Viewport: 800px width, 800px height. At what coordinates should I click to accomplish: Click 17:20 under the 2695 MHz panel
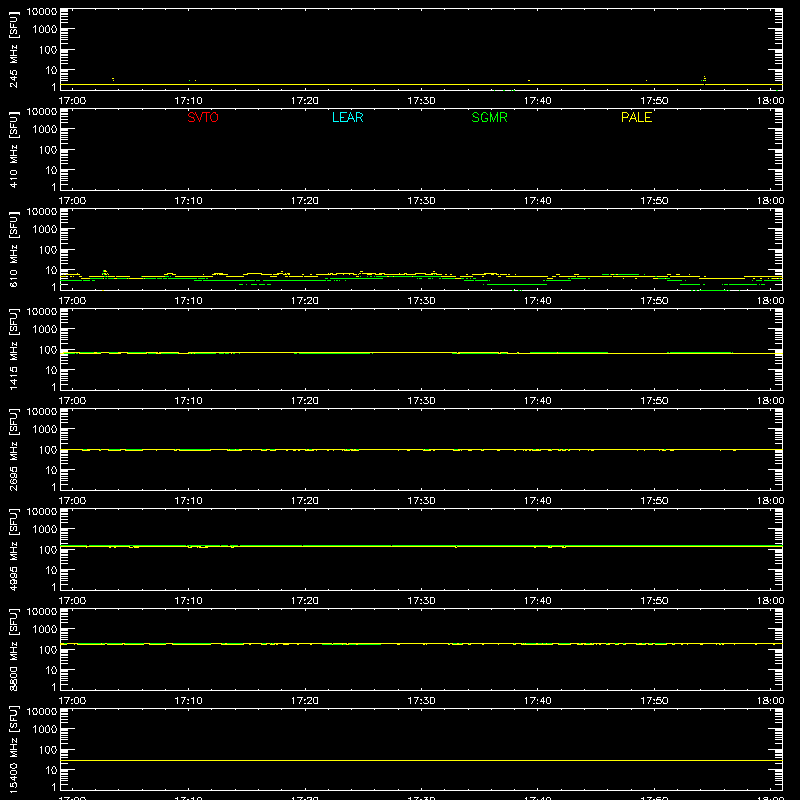coord(305,501)
